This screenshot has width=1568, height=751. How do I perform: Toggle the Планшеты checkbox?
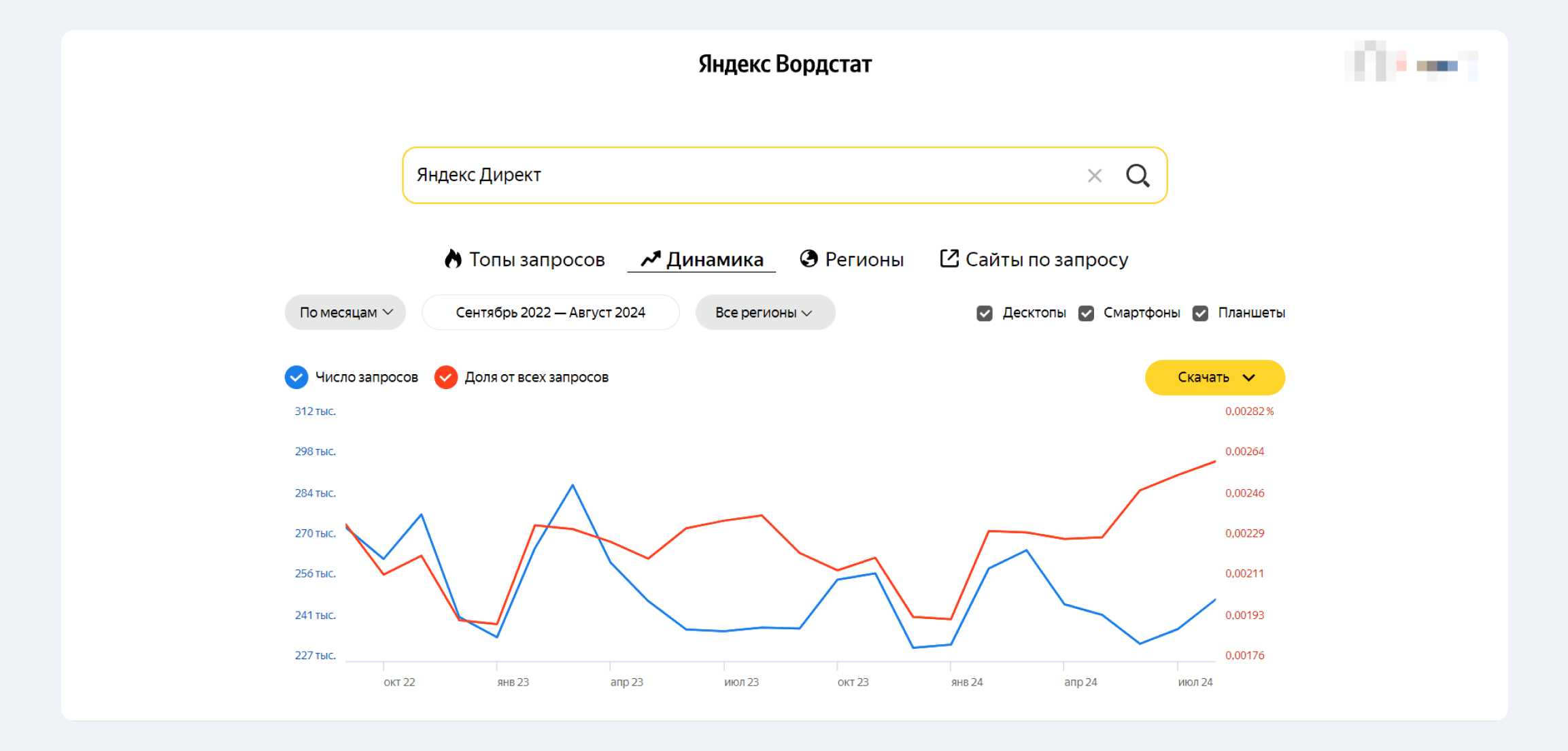click(1200, 313)
